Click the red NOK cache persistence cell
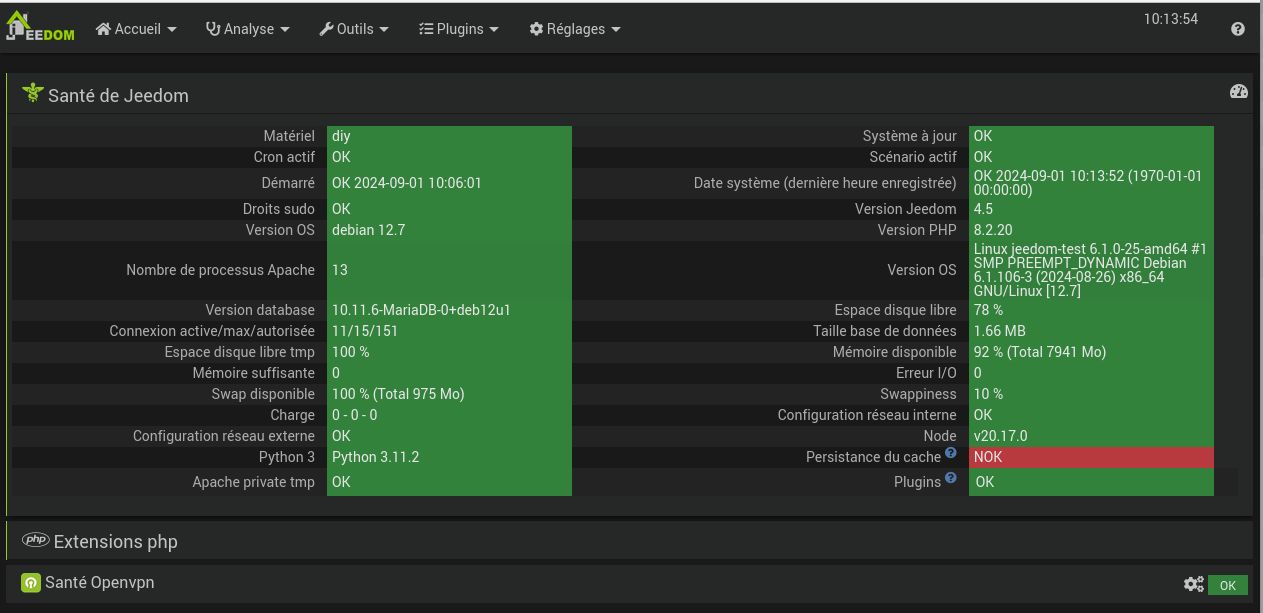 pos(1090,457)
